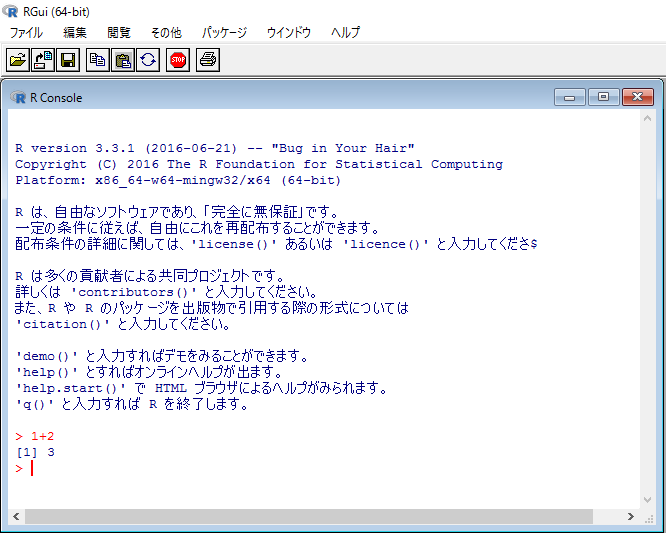Click the R Console window icon
This screenshot has height=533, width=666.
coord(18,97)
